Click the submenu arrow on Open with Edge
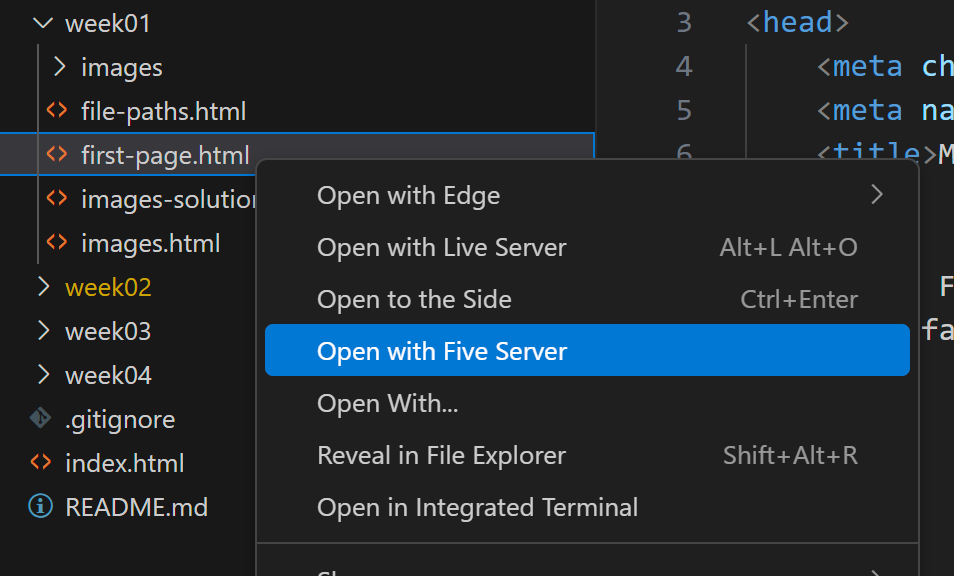Screen dimensions: 954x576 (878, 195)
